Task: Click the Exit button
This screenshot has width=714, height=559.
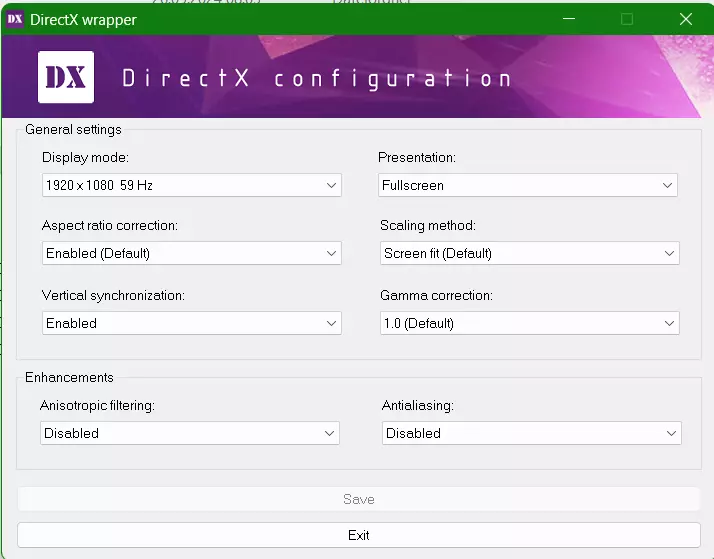Action: 359,535
